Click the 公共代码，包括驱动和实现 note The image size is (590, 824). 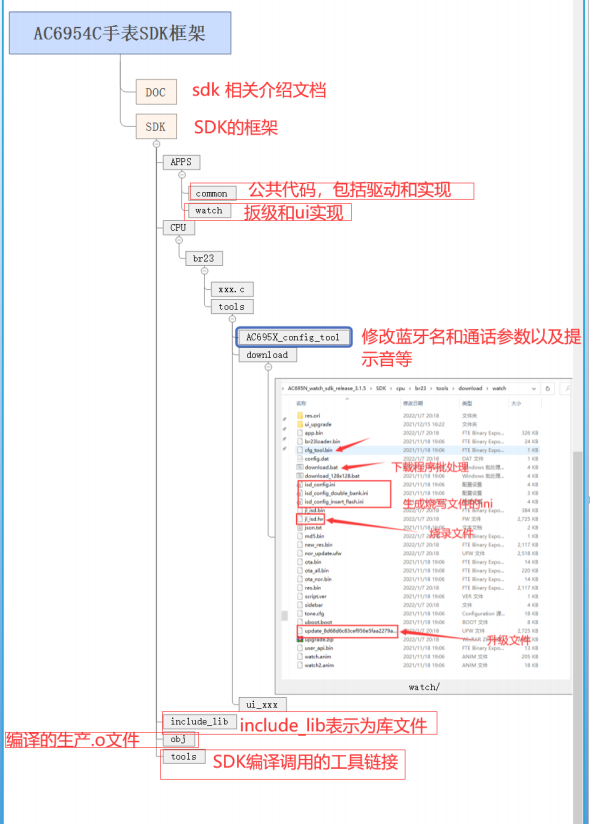[x=350, y=190]
